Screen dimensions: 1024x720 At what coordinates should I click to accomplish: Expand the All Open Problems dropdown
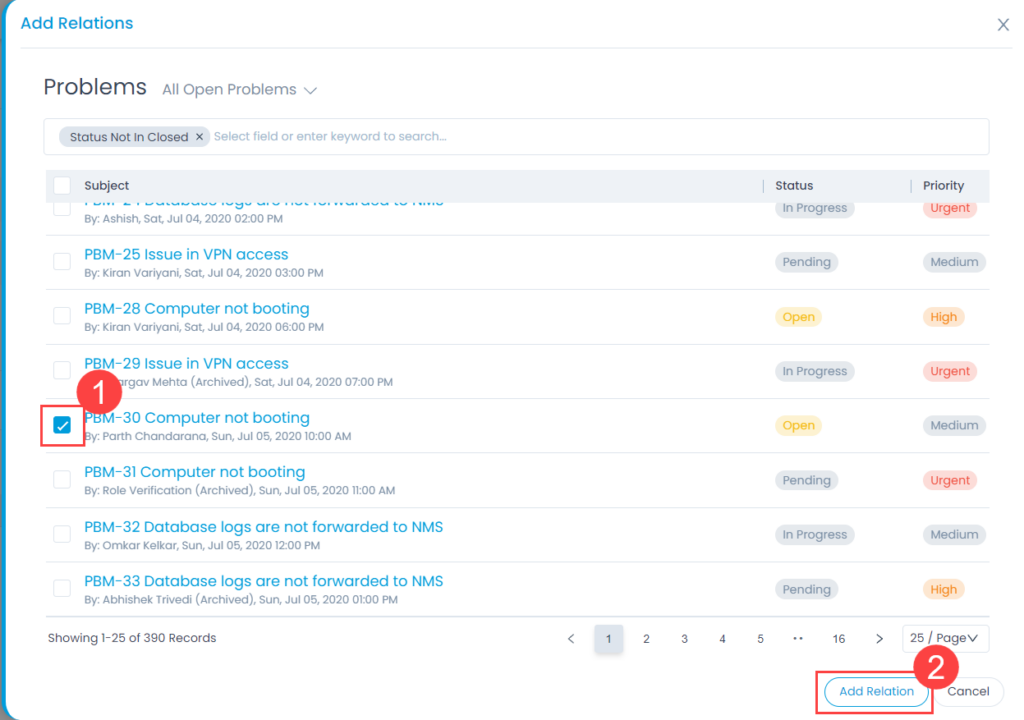tap(239, 90)
